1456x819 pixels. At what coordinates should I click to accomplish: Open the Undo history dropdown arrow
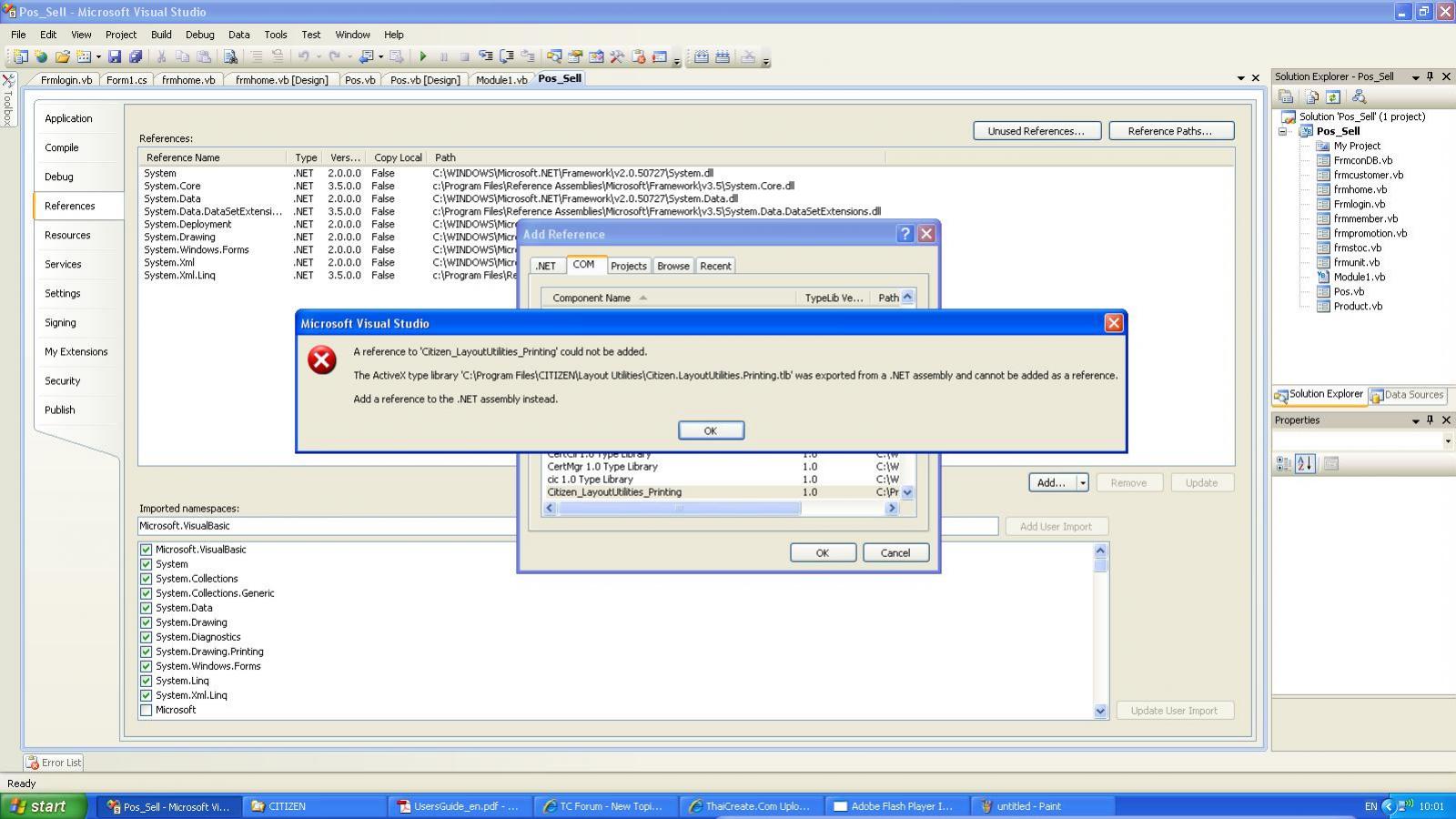pyautogui.click(x=318, y=56)
